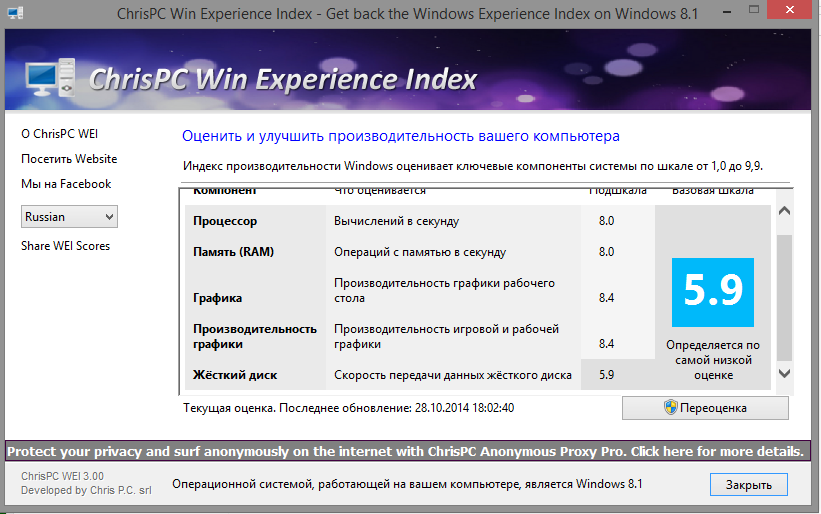Viewport: 821px width, 514px height.
Task: Select the Графика row label
Action: (x=217, y=298)
